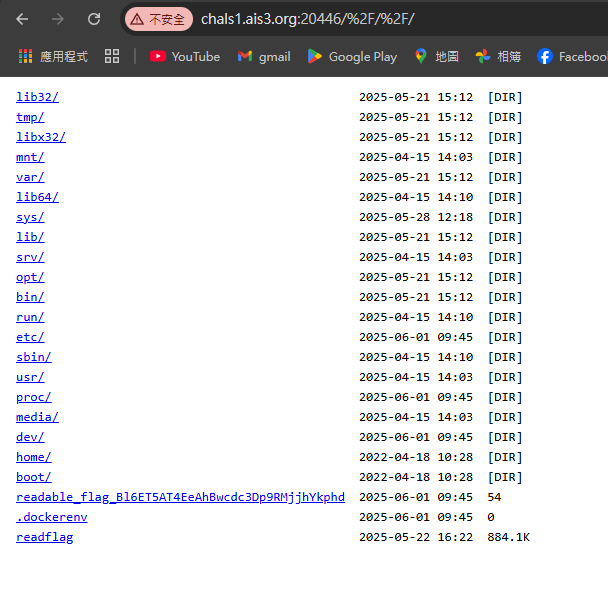Image resolution: width=608 pixels, height=608 pixels.
Task: Click the 884.1K size of readflag
Action: [x=508, y=537]
